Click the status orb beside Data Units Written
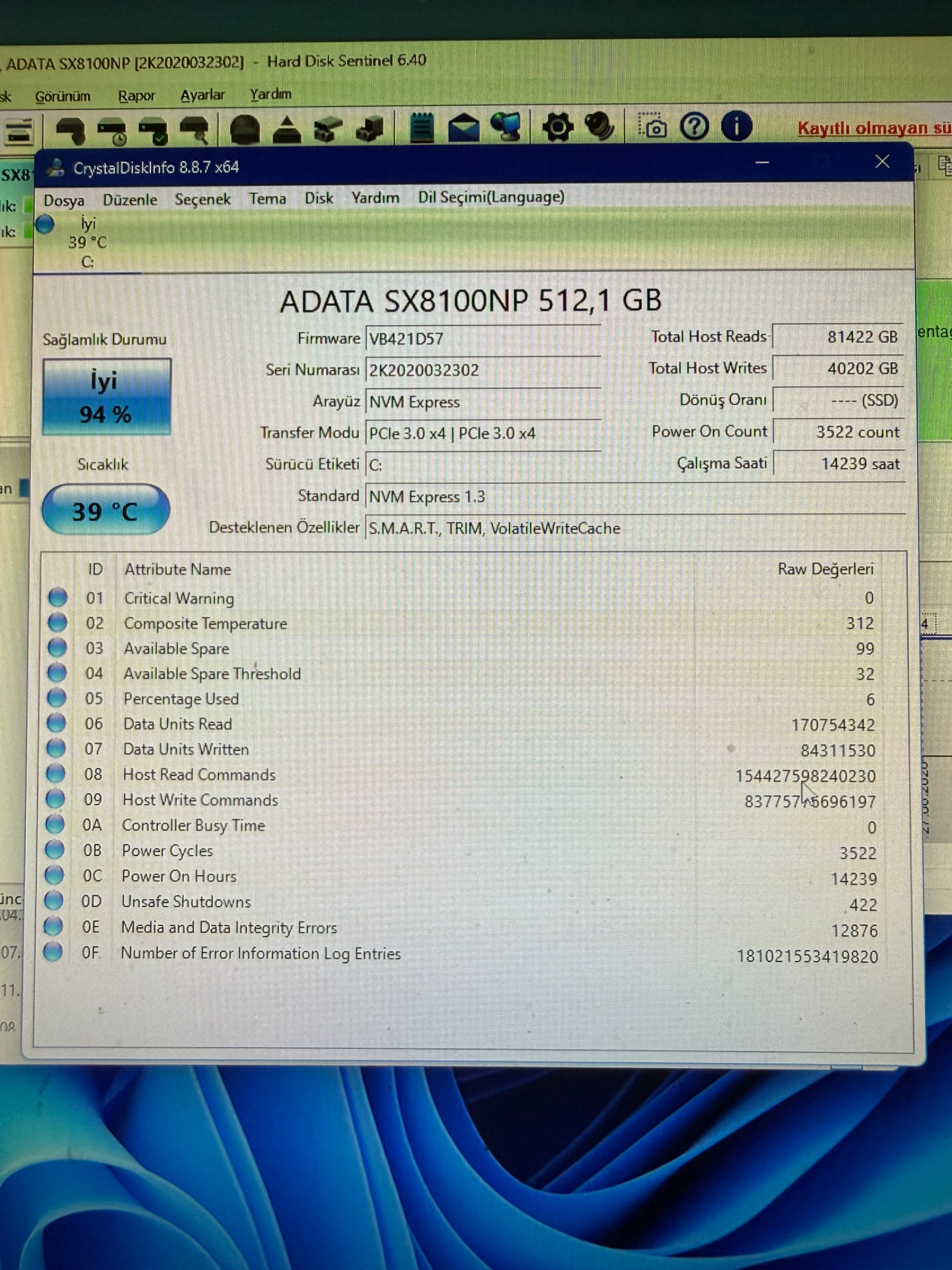This screenshot has width=952, height=1270. point(56,748)
